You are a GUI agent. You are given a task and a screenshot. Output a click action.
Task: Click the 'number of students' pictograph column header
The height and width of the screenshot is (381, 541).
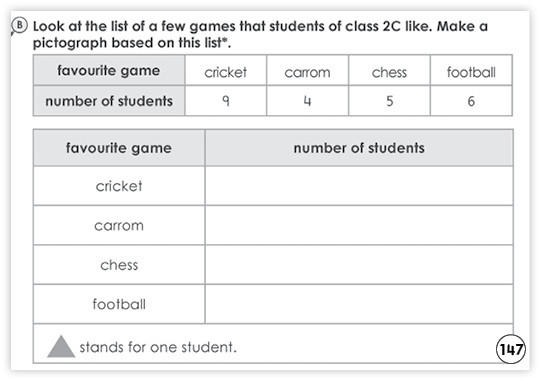point(359,148)
